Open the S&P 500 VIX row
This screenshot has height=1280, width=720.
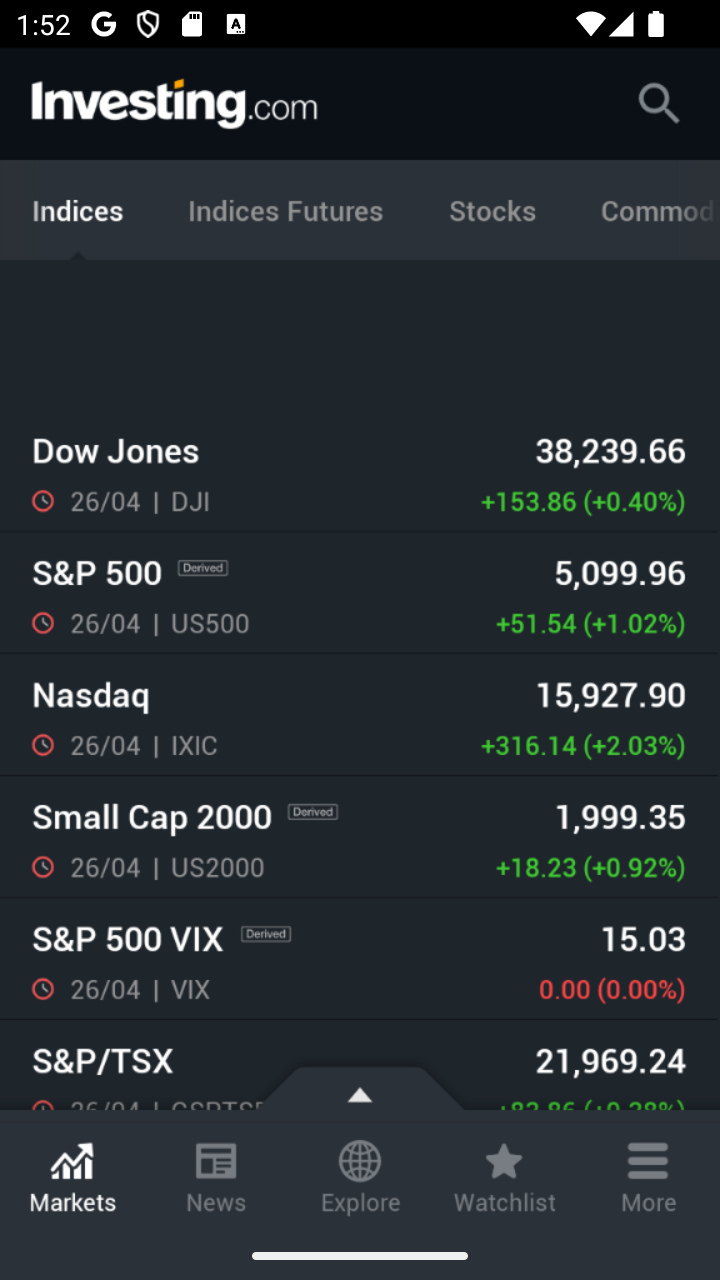click(360, 960)
